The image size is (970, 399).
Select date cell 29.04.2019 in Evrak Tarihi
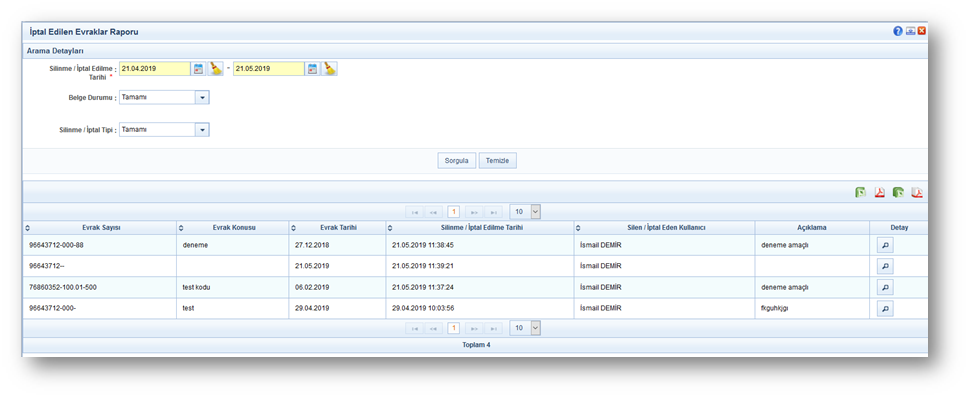(337, 308)
